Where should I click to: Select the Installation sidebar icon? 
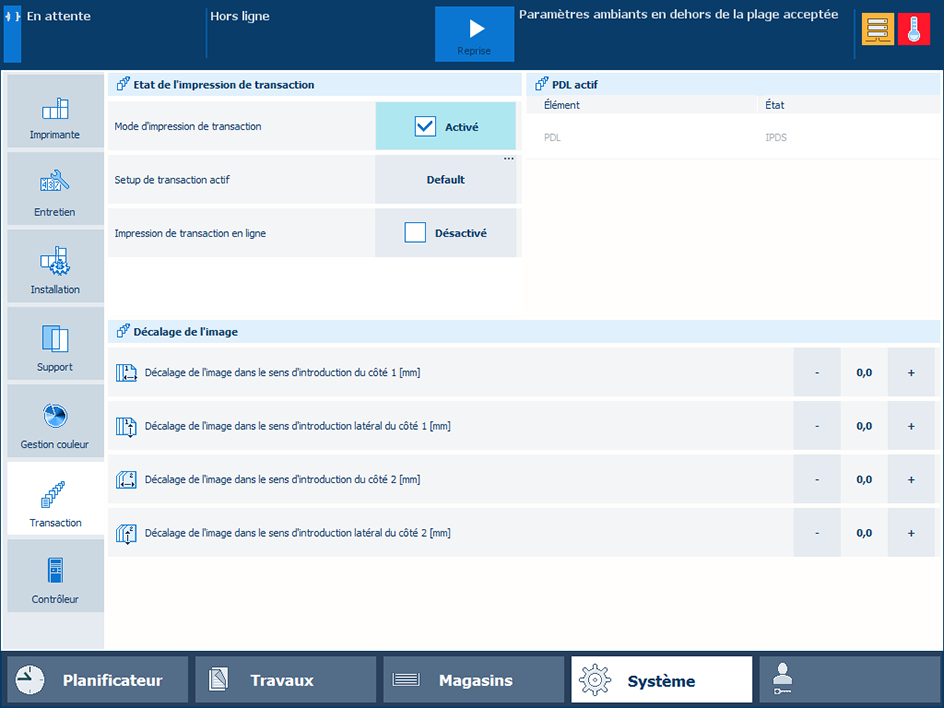(x=55, y=268)
